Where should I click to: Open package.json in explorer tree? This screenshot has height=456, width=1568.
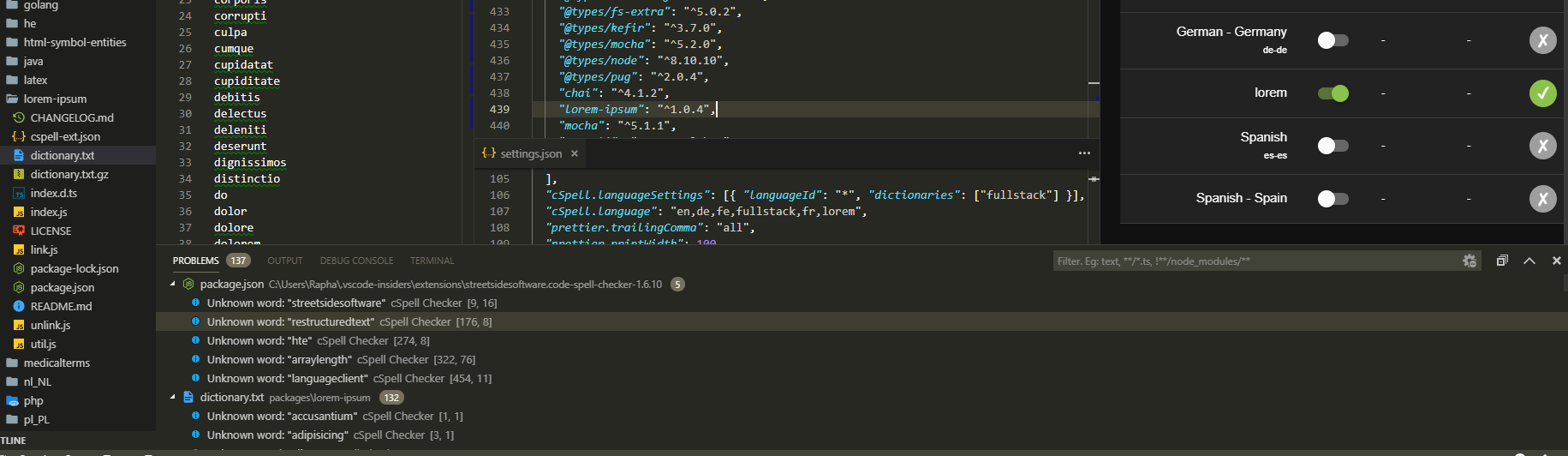63,287
